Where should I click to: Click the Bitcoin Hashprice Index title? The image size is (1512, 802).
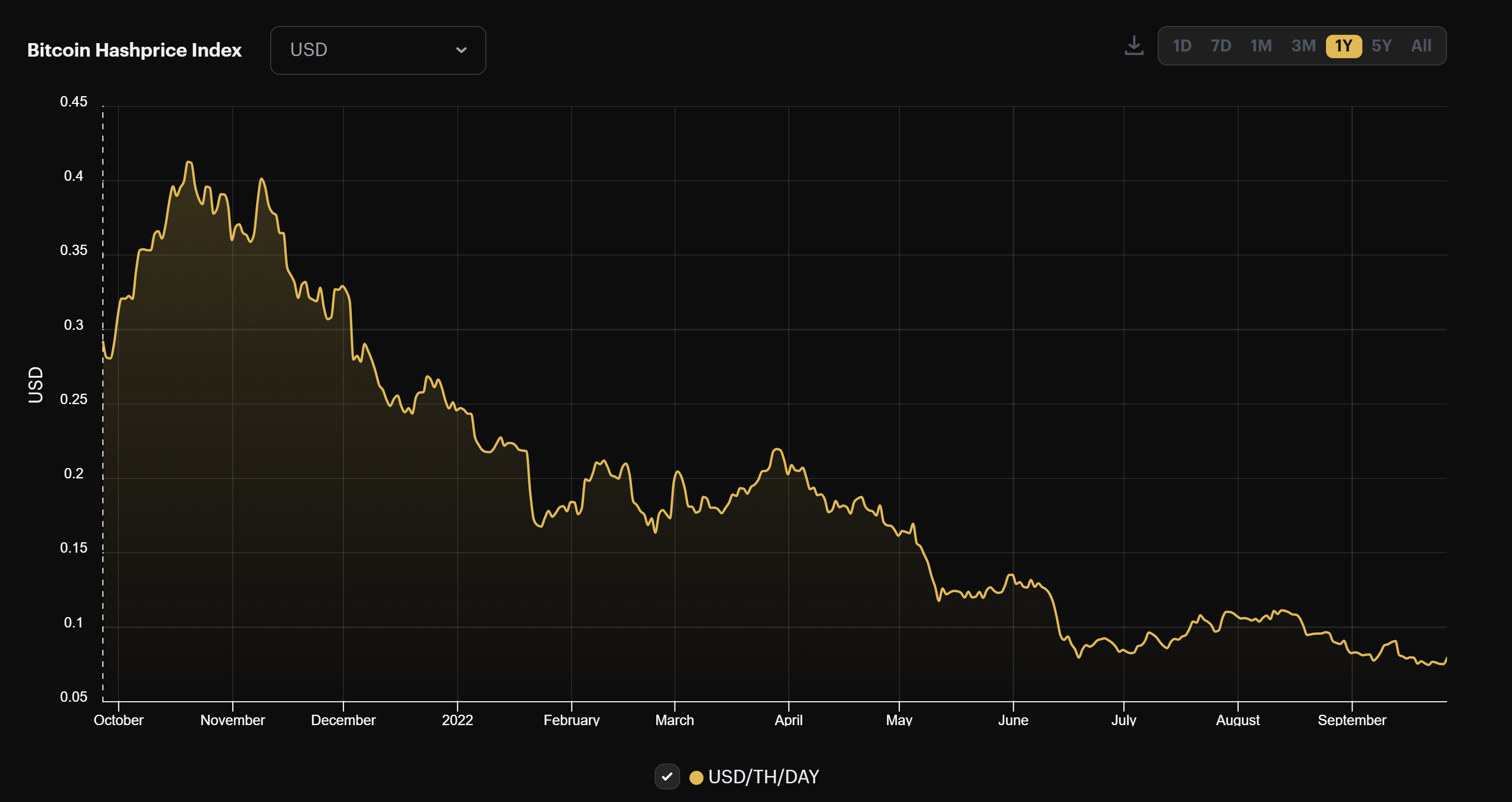(x=134, y=50)
